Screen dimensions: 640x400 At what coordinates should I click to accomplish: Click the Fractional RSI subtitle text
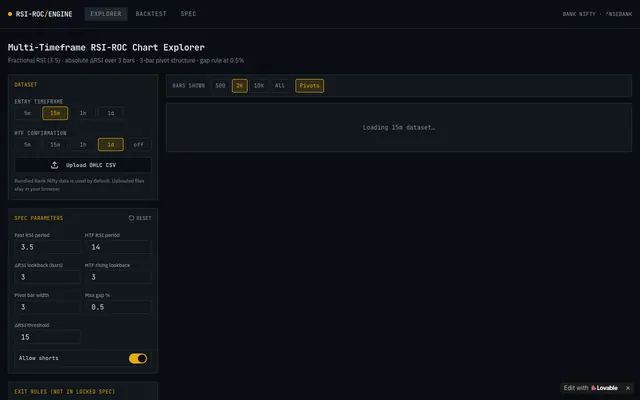[126, 60]
